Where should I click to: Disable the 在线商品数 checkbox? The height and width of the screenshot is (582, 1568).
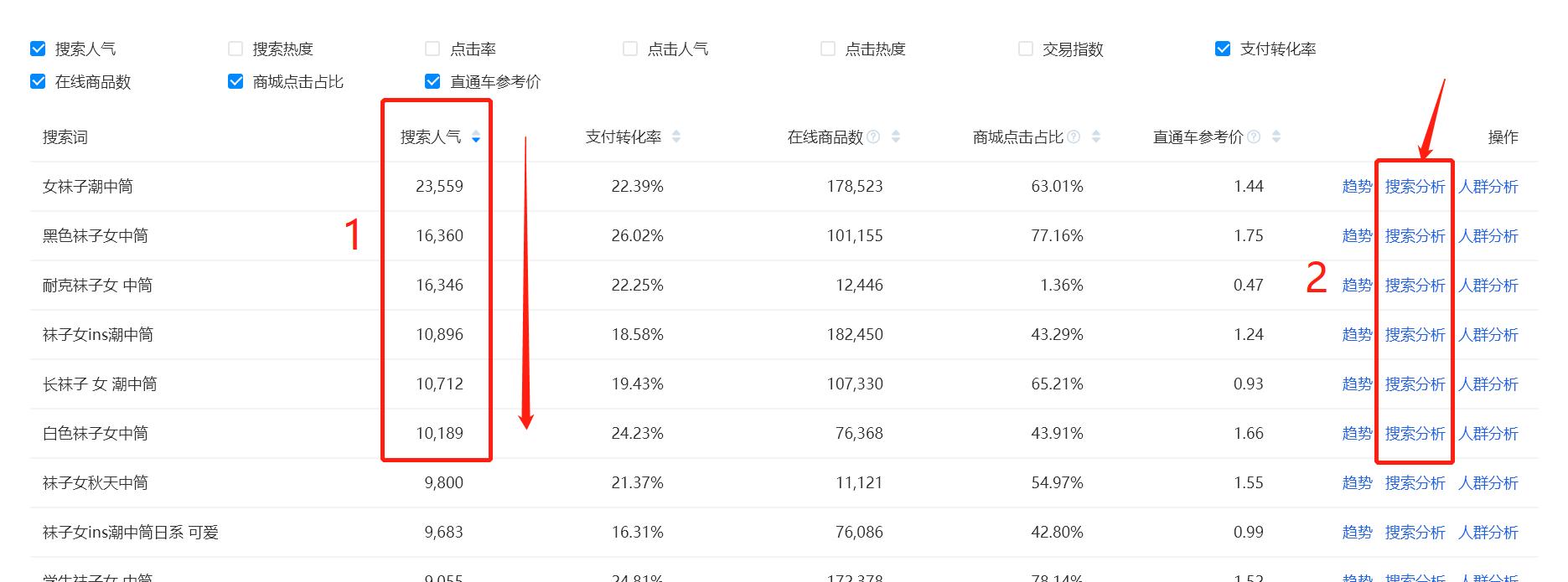pyautogui.click(x=38, y=81)
